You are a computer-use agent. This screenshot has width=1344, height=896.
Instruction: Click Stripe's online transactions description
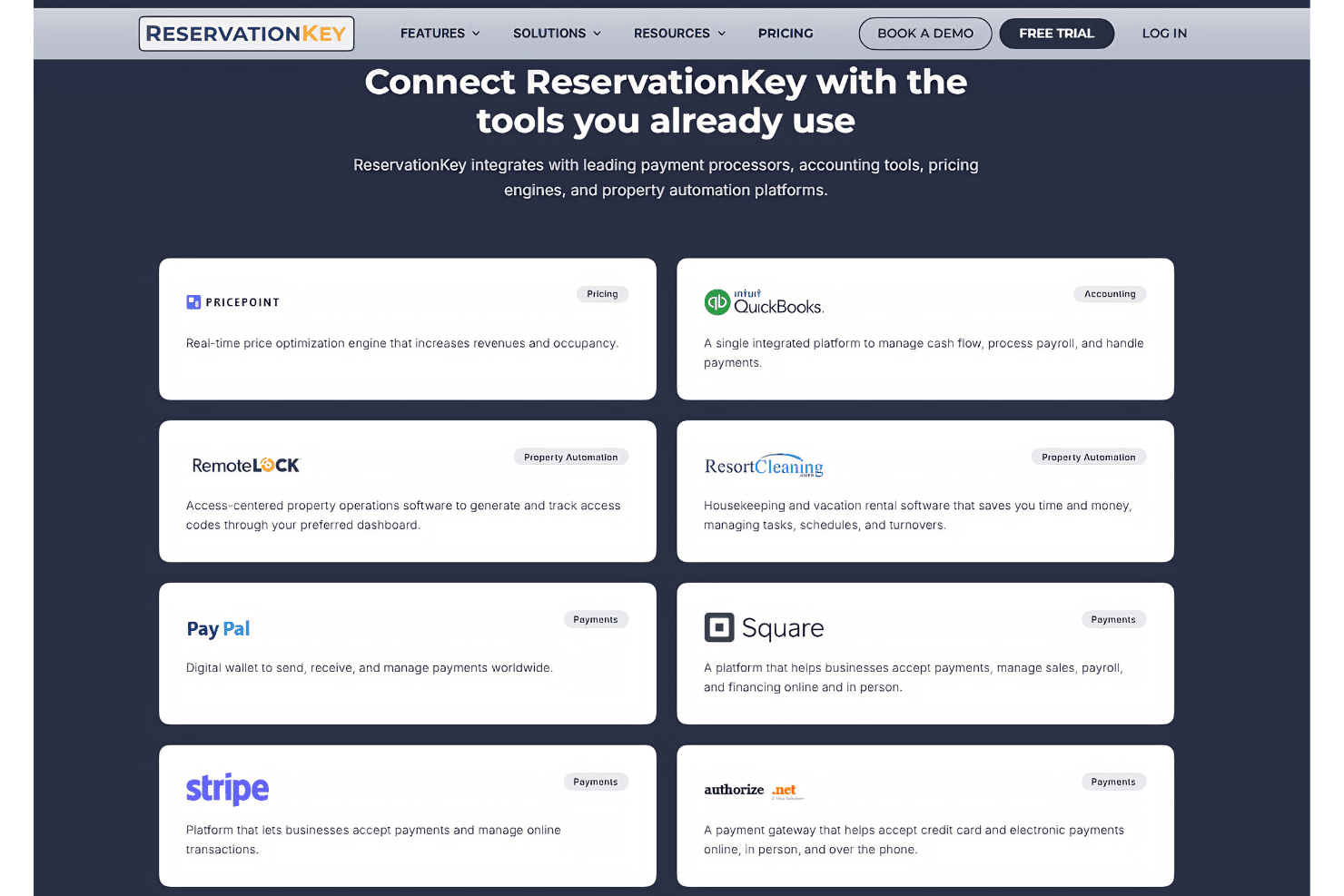tap(373, 840)
